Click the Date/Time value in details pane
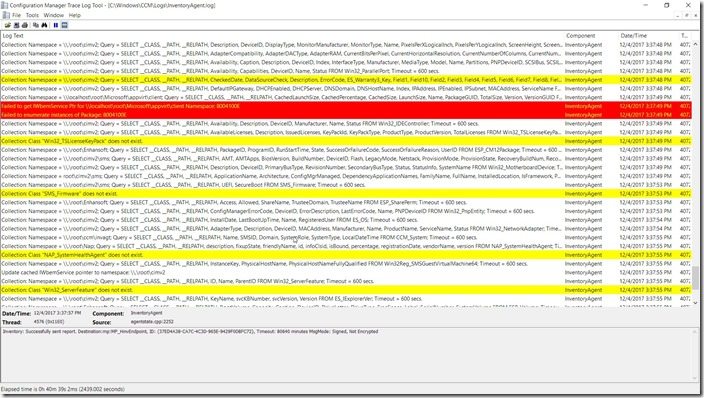 (x=57, y=313)
